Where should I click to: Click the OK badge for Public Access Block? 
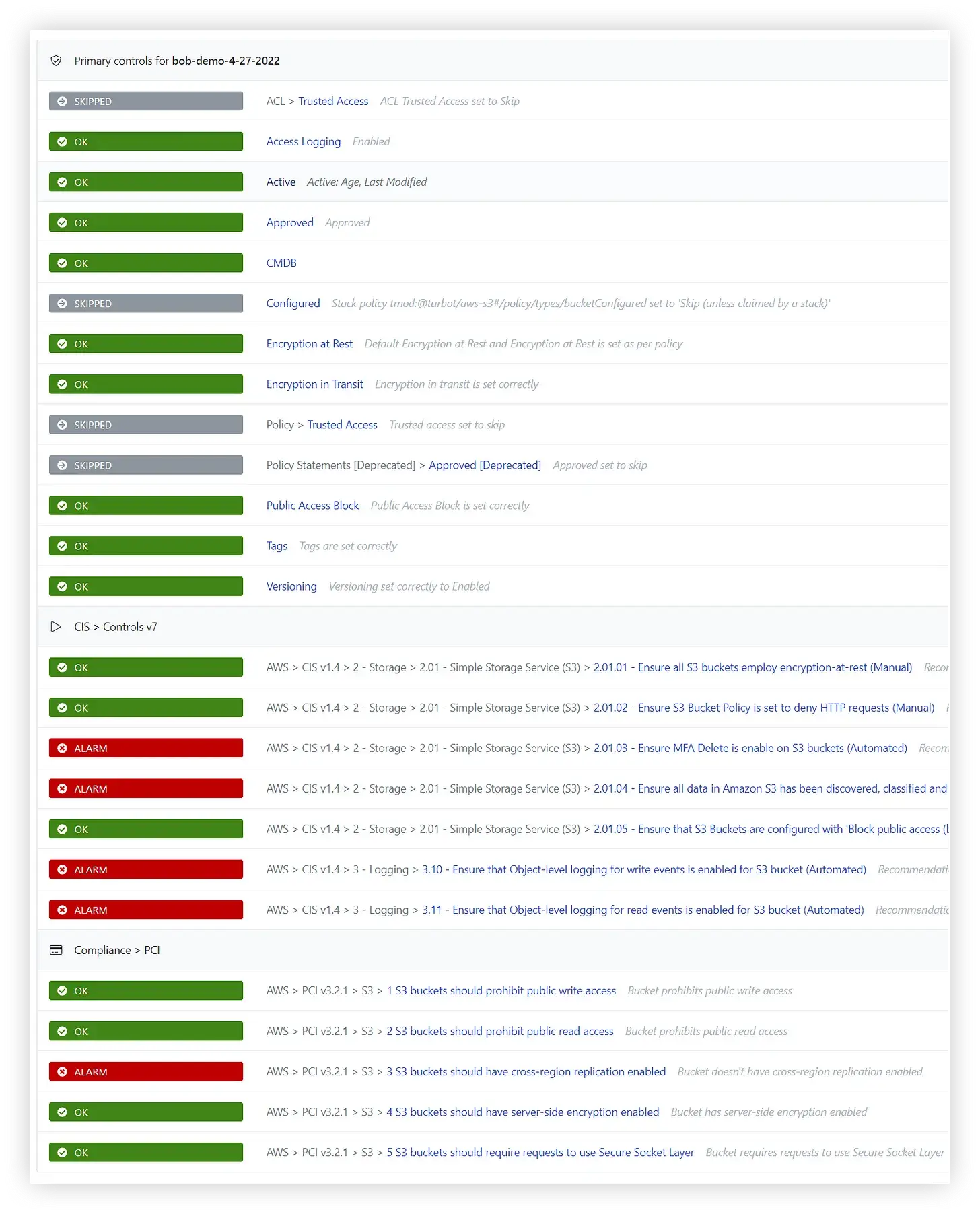click(x=146, y=505)
